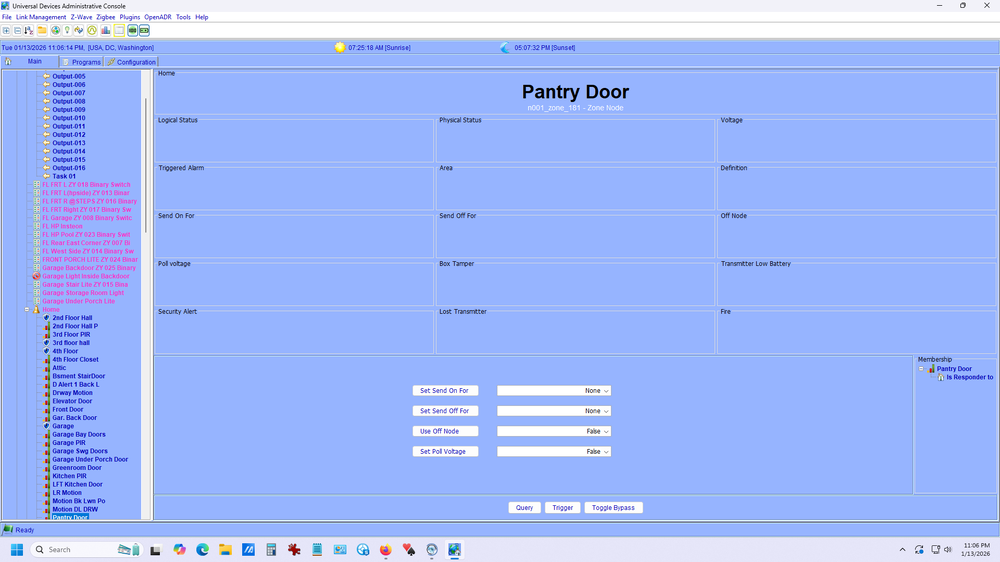Select Front Door in the device tree

tap(67, 410)
